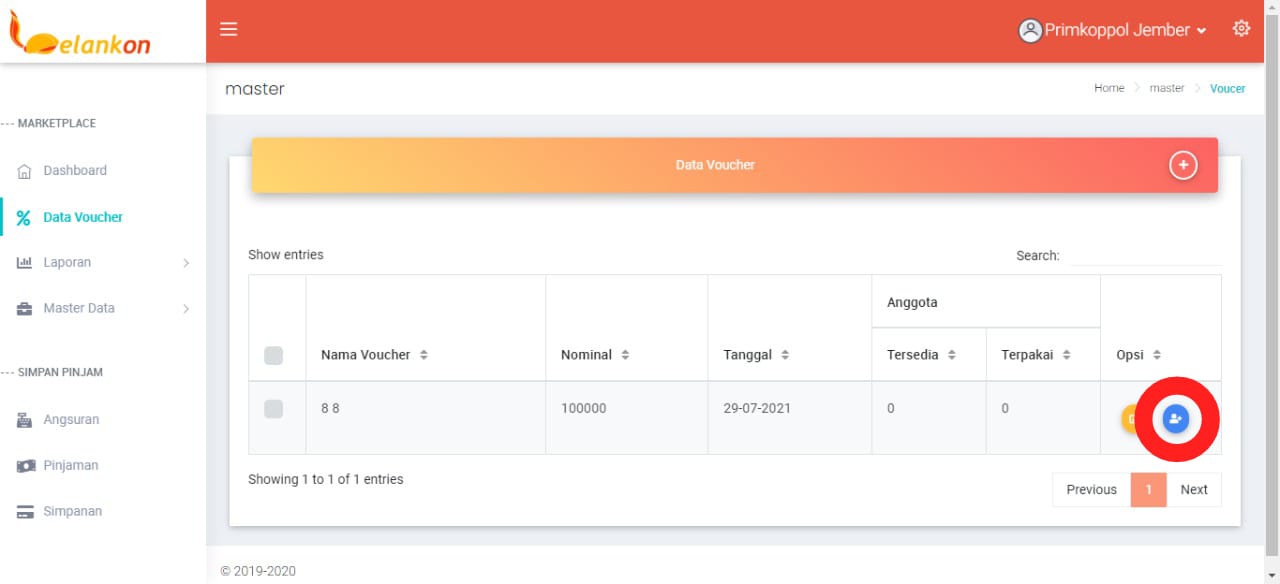Click the yellow edit icon in Opsi column
This screenshot has width=1280, height=584.
pyautogui.click(x=1131, y=419)
